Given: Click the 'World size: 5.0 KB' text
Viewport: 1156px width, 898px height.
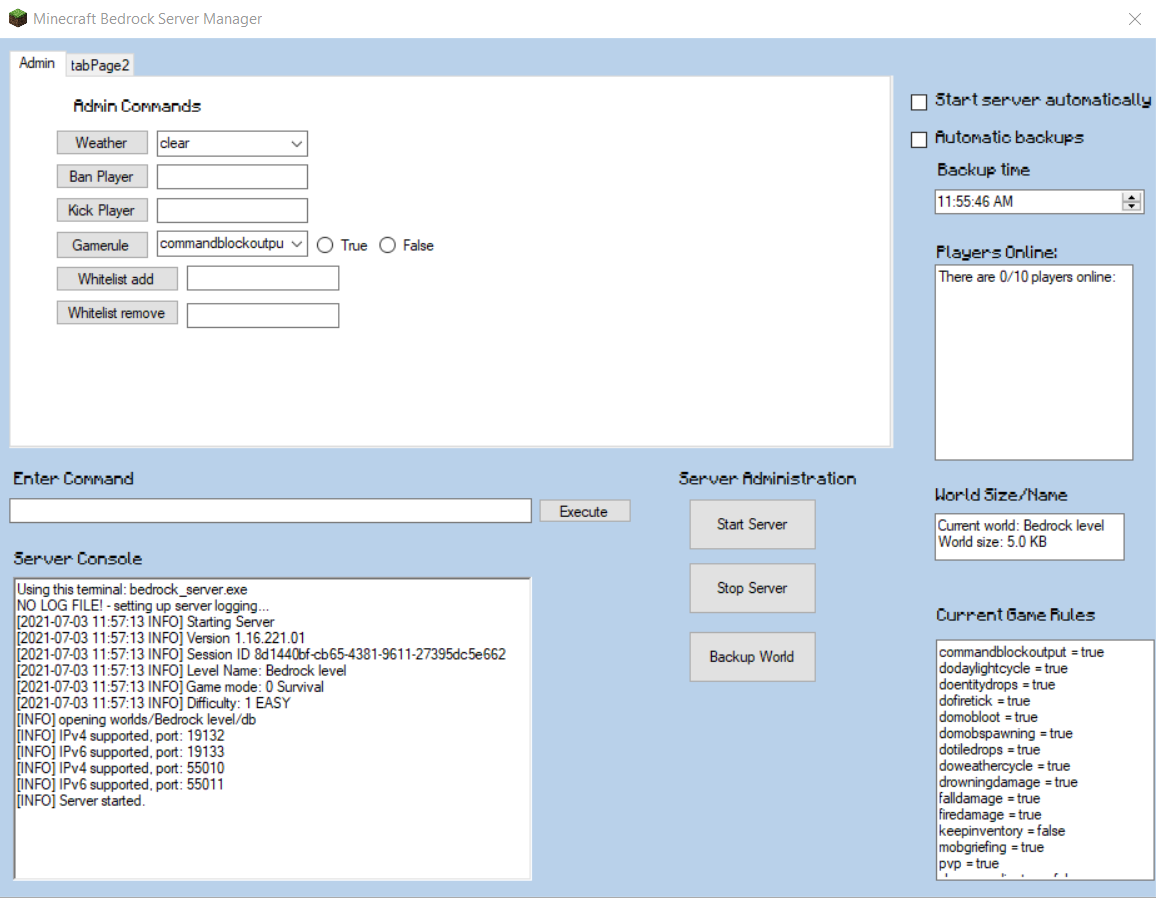Looking at the screenshot, I should (992, 542).
